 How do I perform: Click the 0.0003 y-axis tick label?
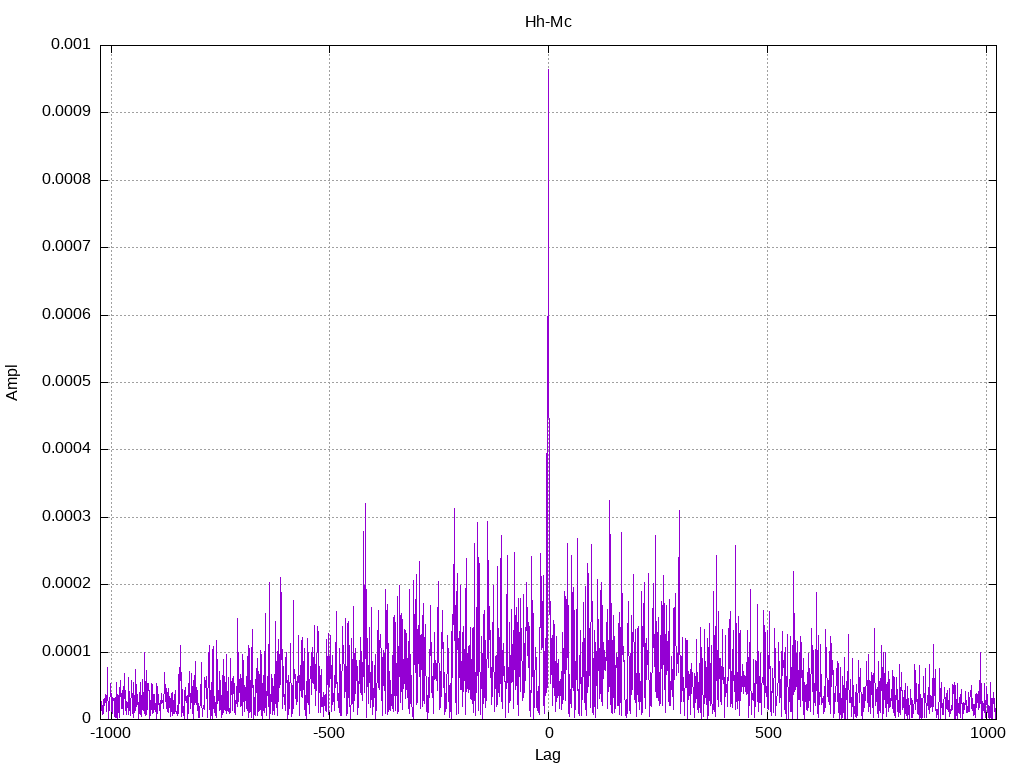66,517
